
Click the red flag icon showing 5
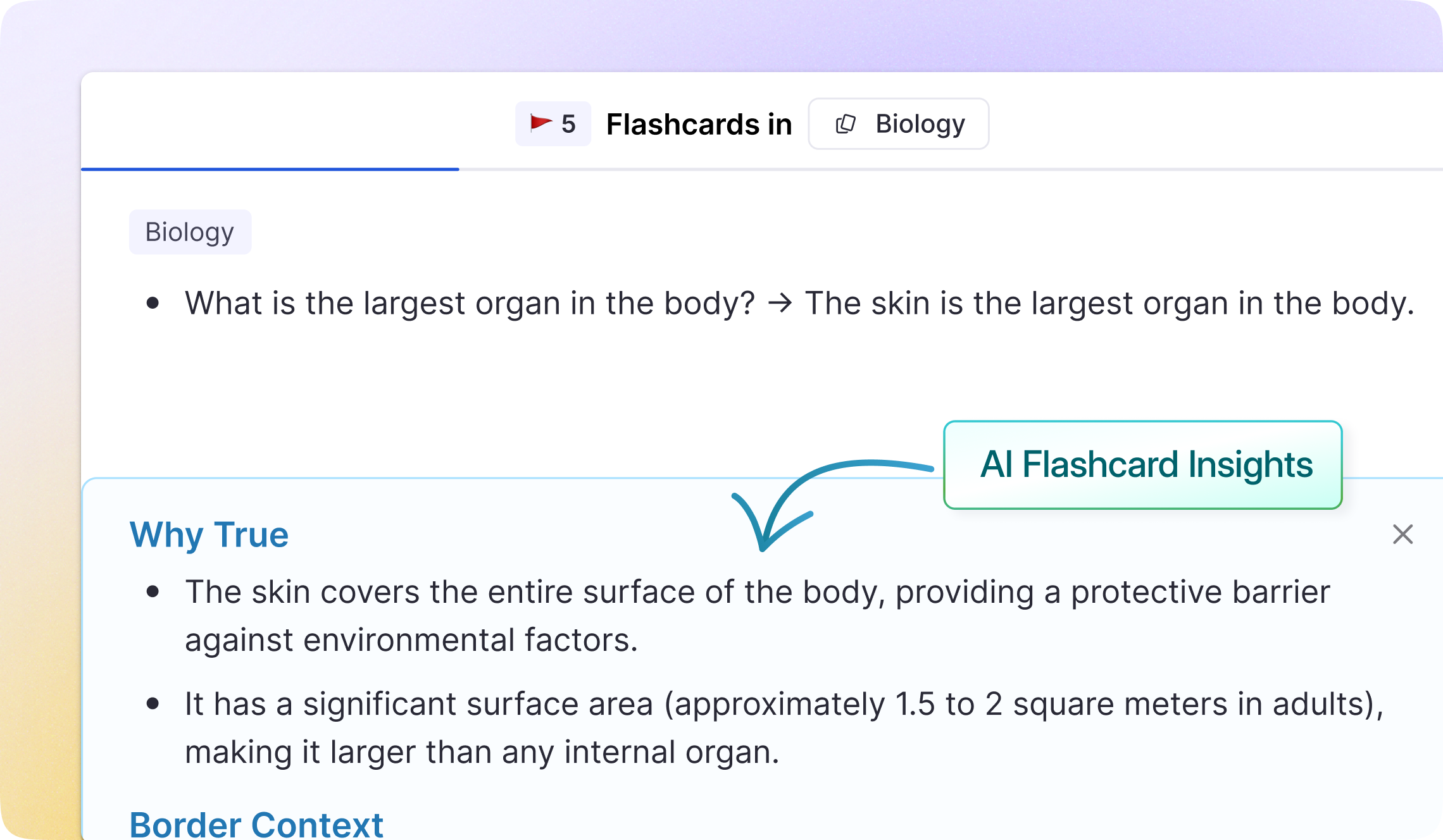click(541, 123)
